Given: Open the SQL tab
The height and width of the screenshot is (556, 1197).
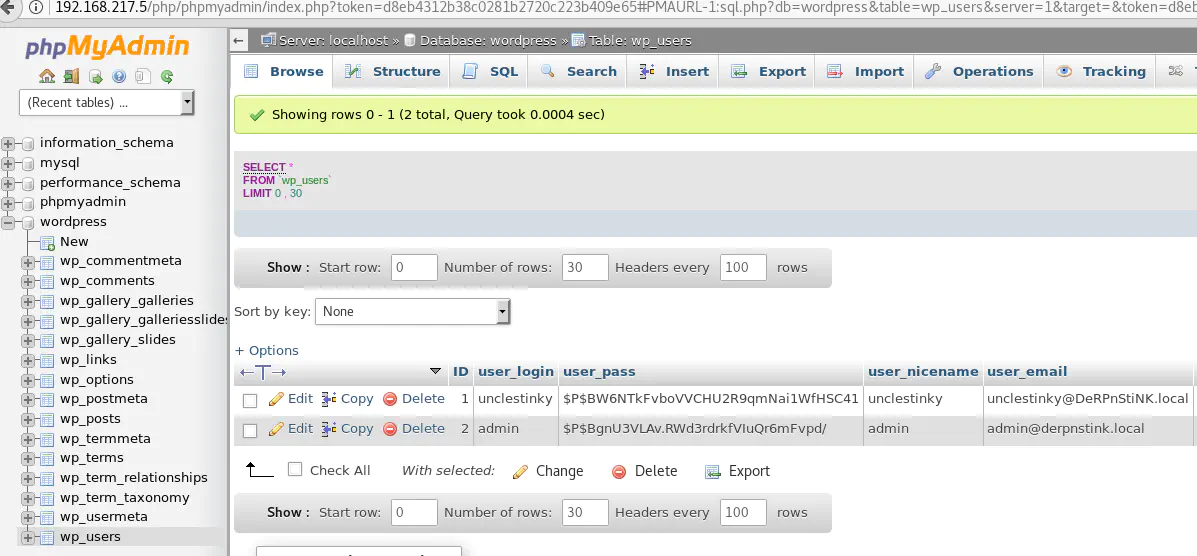Looking at the screenshot, I should coord(491,71).
